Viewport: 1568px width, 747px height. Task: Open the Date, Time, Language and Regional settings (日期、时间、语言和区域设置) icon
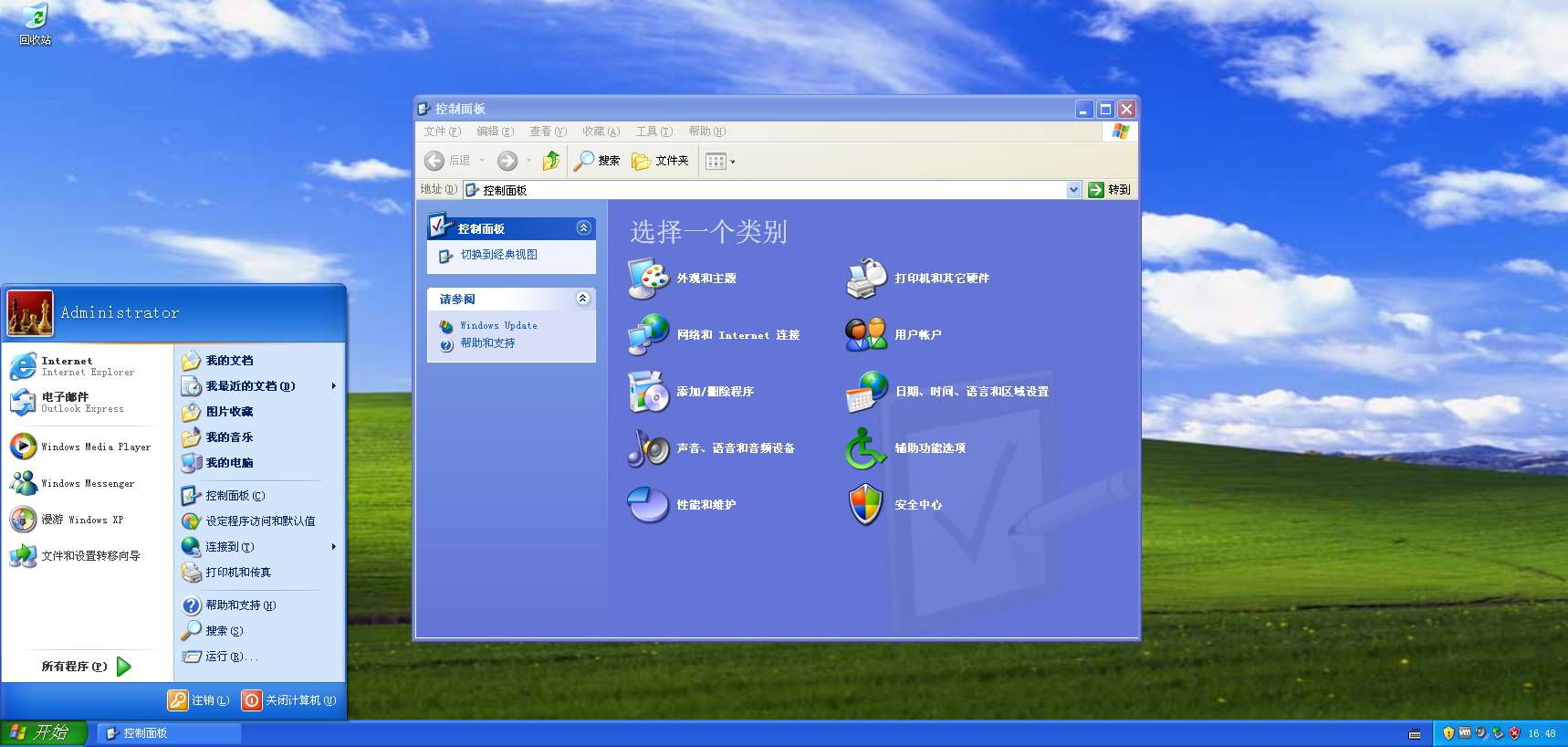coord(867,392)
